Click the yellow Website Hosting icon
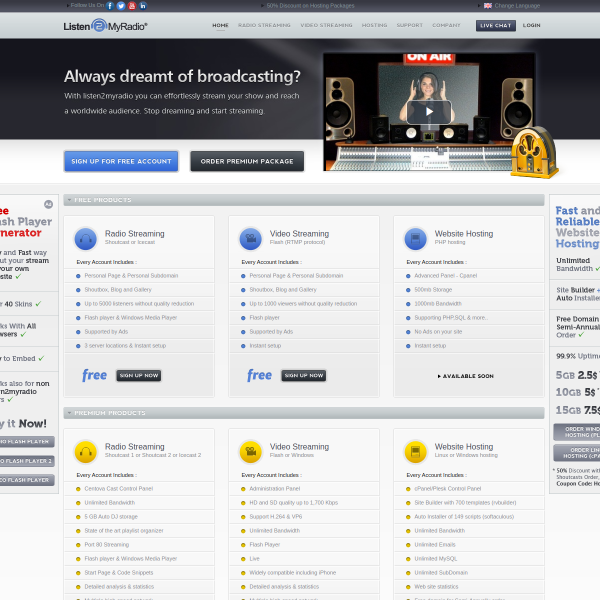 coord(416,452)
